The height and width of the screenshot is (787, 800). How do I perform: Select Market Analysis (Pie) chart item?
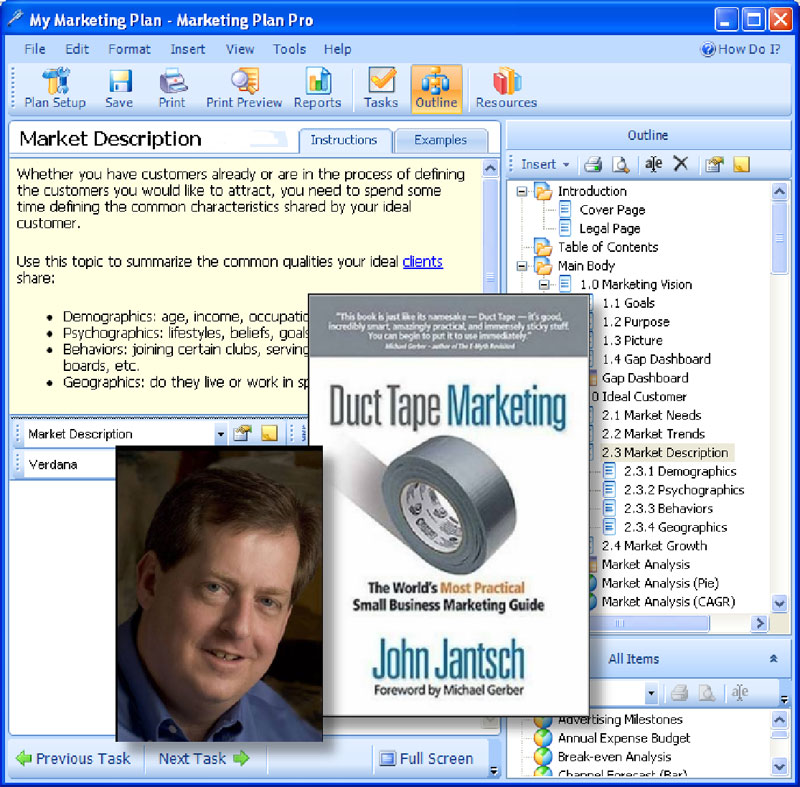click(x=660, y=583)
